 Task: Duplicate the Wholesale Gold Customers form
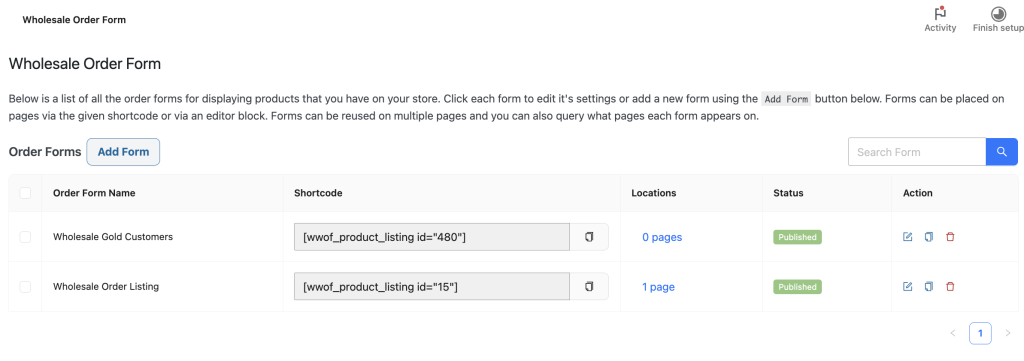tap(929, 237)
